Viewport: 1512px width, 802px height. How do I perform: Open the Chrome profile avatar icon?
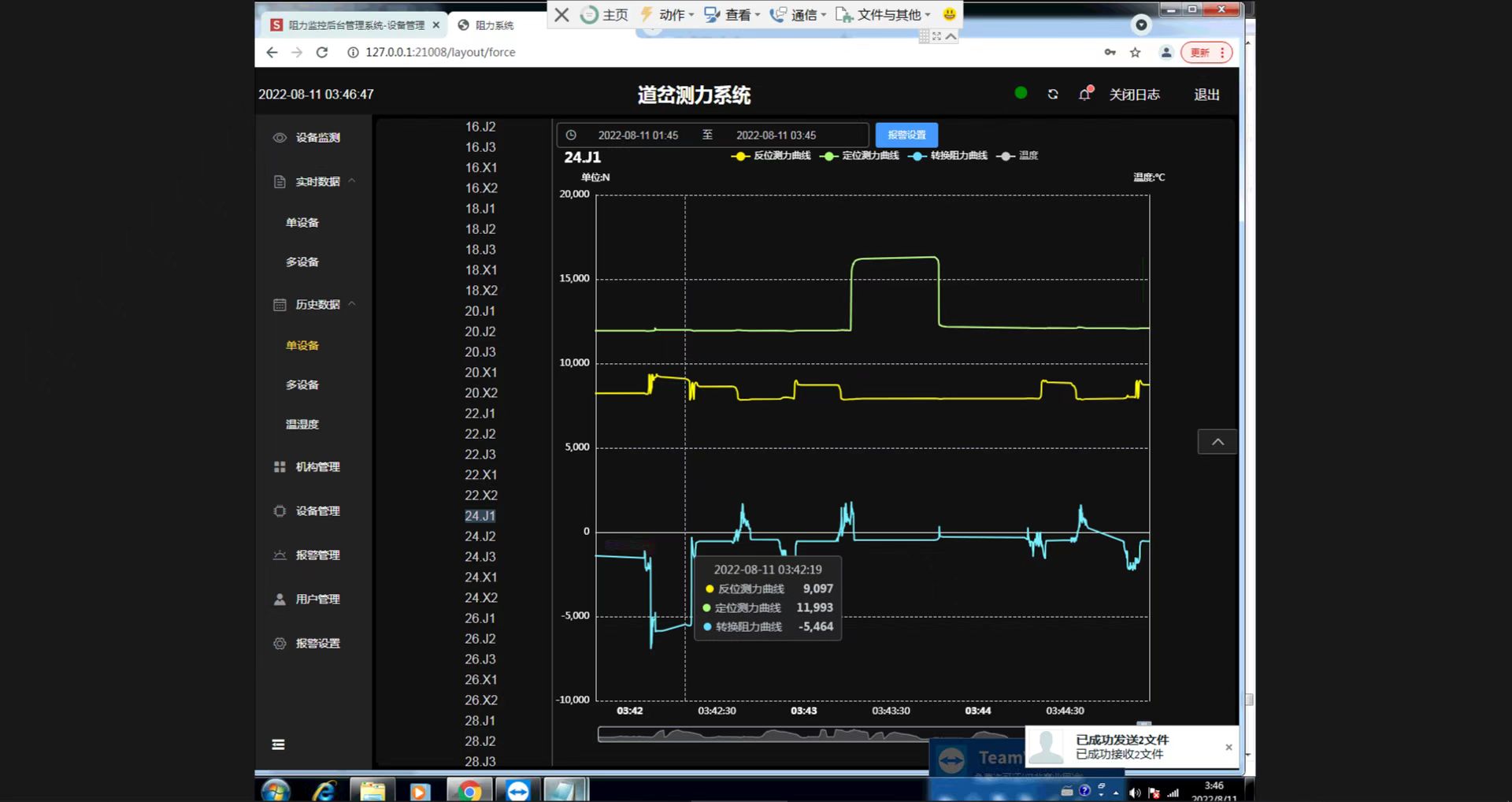(x=1165, y=53)
